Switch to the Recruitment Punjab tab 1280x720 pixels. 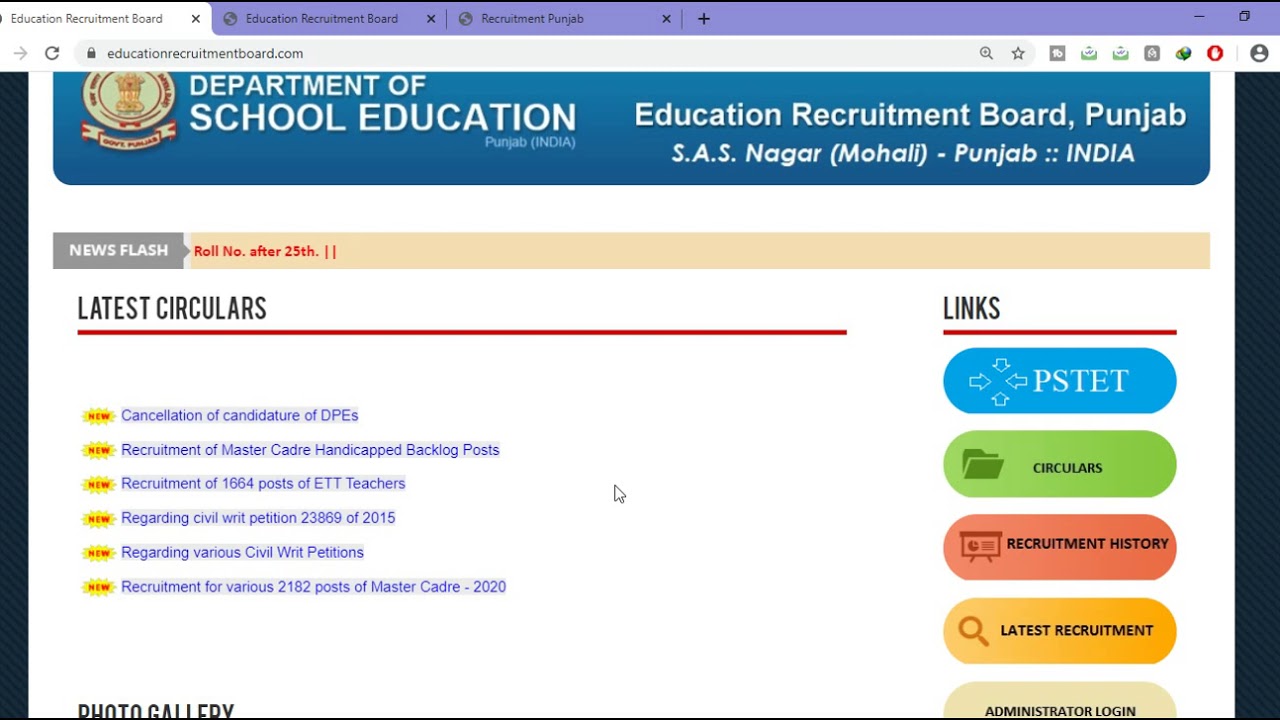564,18
